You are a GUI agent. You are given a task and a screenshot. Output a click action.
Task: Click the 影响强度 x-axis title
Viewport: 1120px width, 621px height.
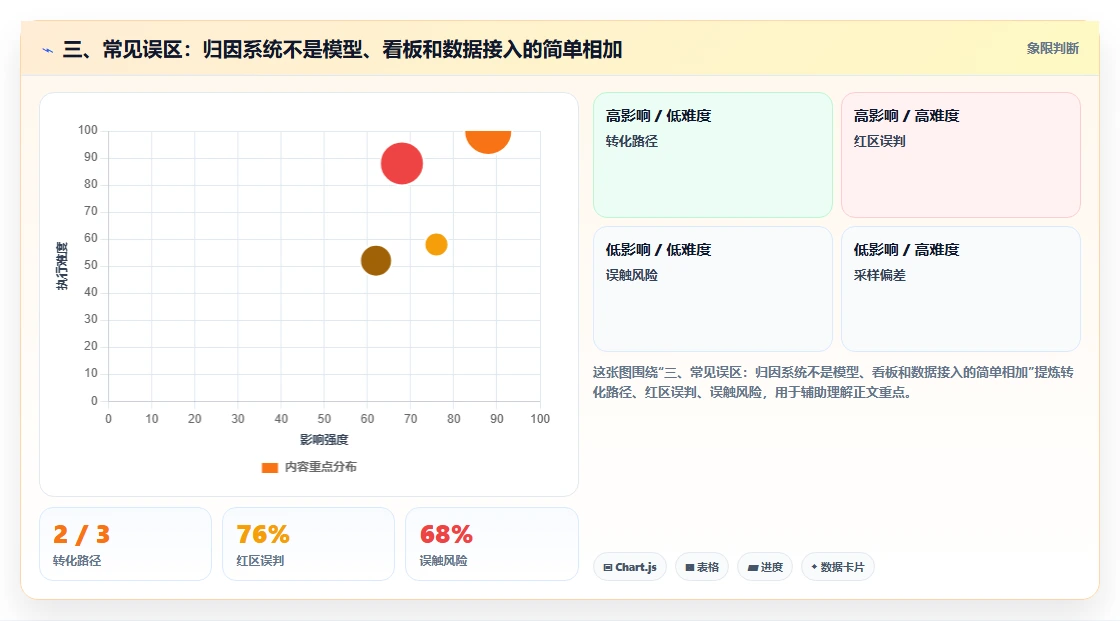coord(324,439)
